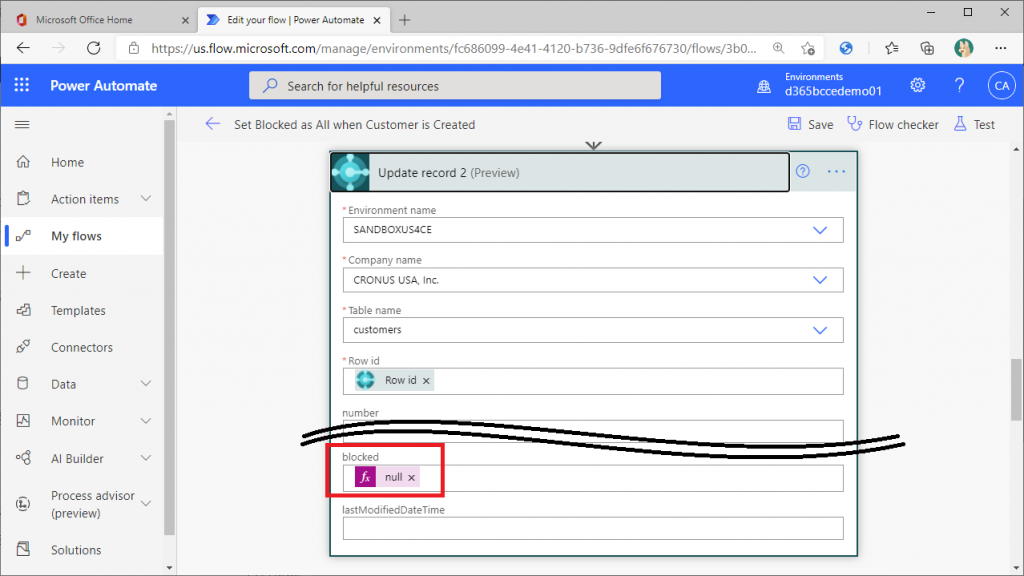1024x576 pixels.
Task: Click the fx expression icon in blocked field
Action: pos(365,477)
